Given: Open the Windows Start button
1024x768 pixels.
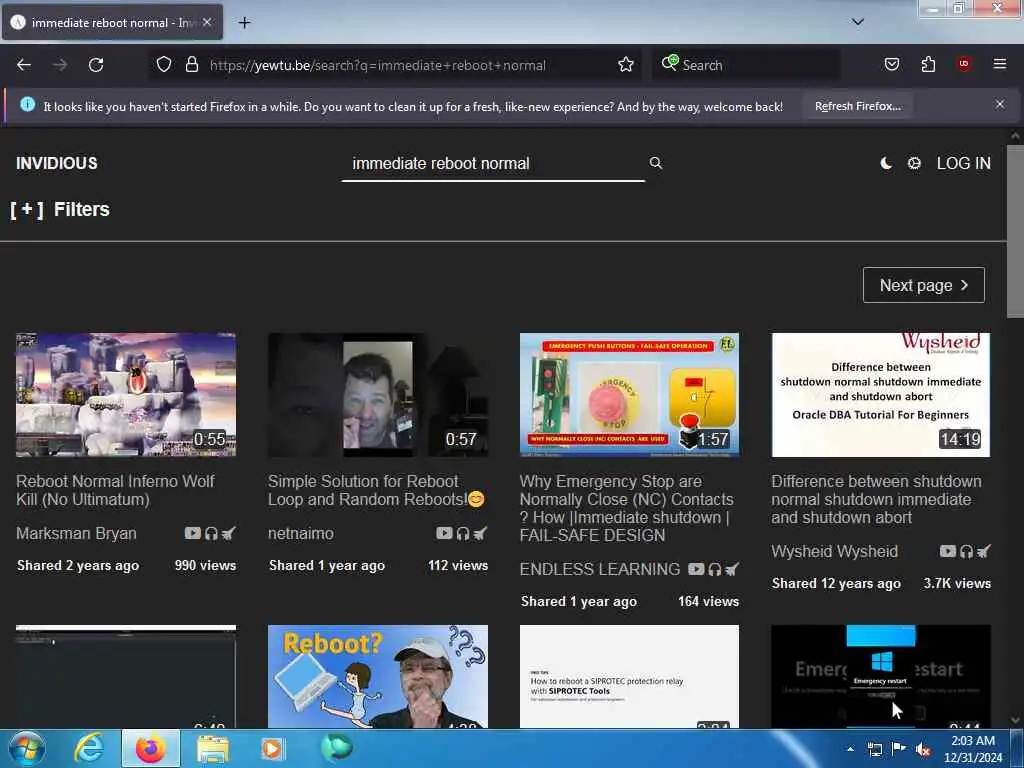Looking at the screenshot, I should coord(26,748).
